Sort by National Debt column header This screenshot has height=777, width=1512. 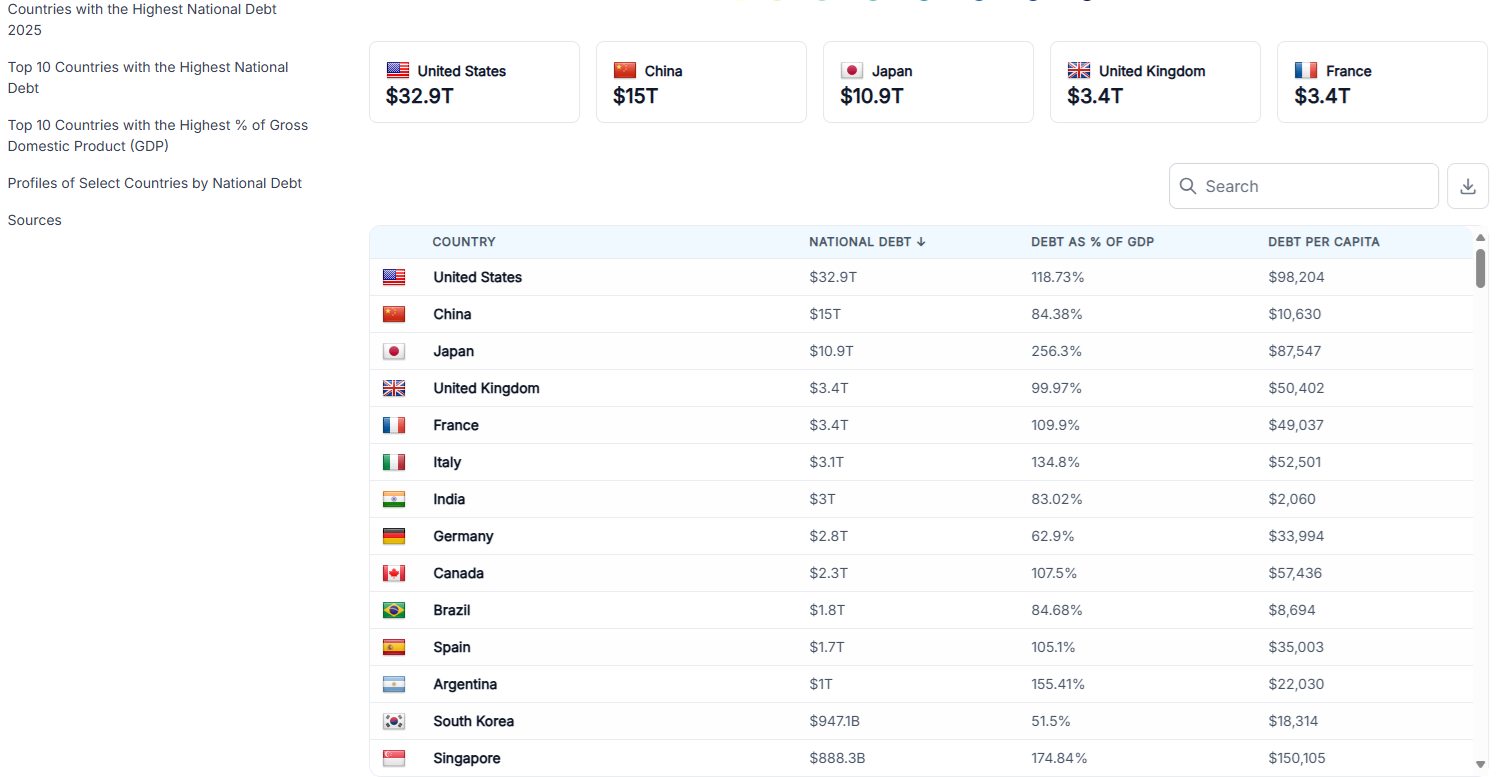click(867, 242)
